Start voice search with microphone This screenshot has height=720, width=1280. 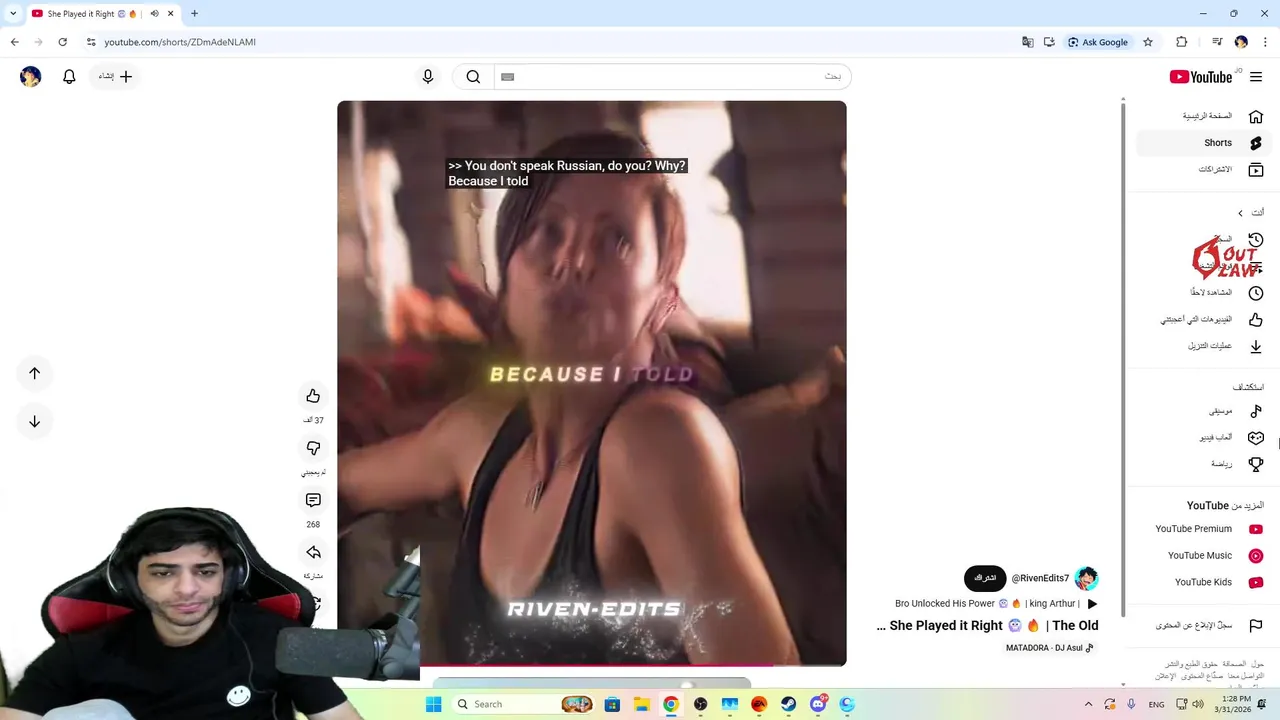(428, 76)
